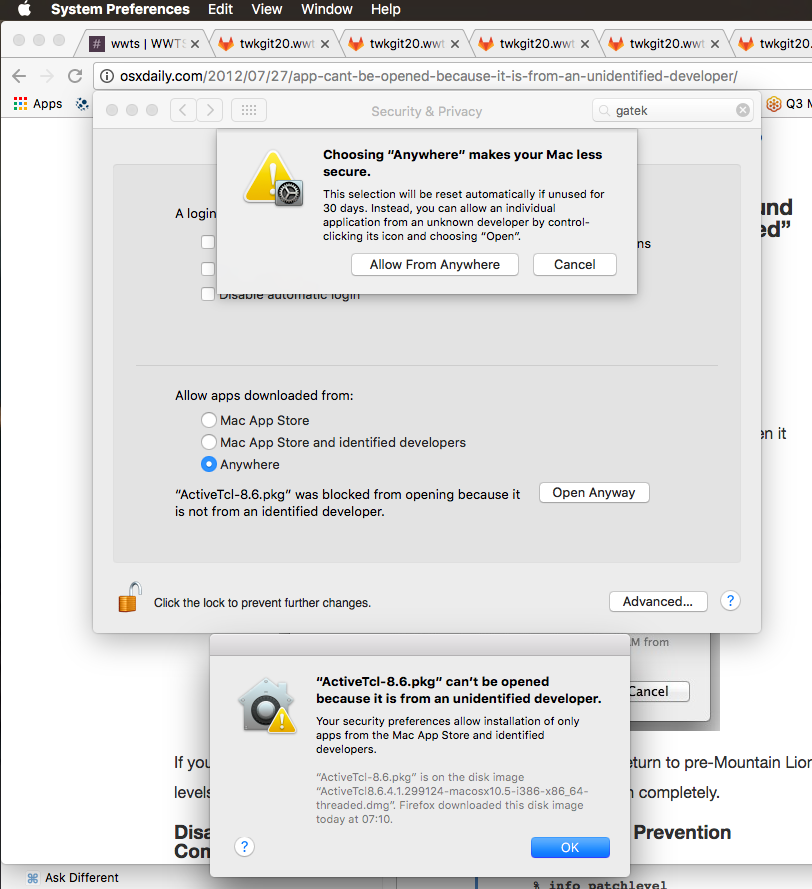812x889 pixels.
Task: Open the Ask Different item at bottom
Action: 73,878
